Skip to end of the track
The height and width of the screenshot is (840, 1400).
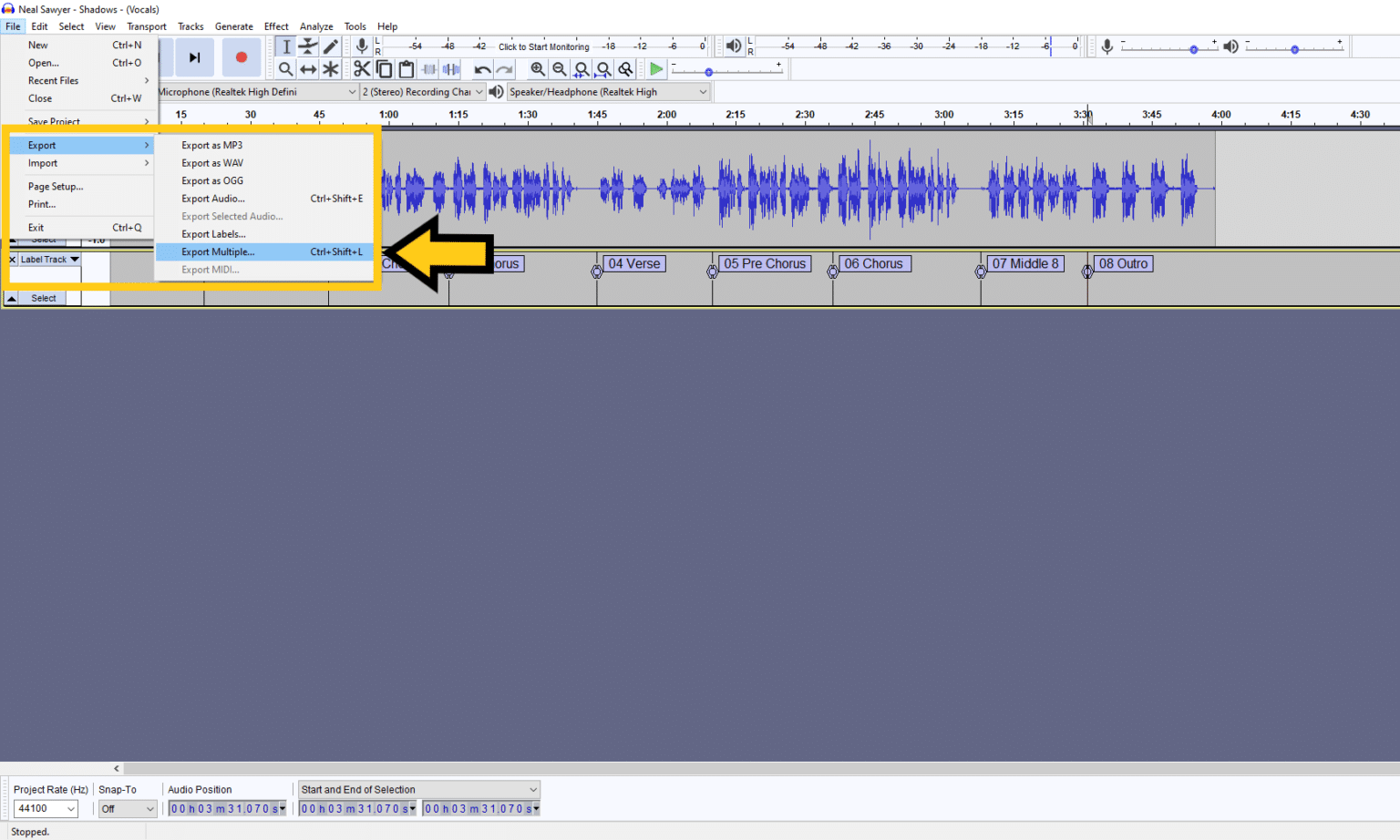tap(194, 56)
